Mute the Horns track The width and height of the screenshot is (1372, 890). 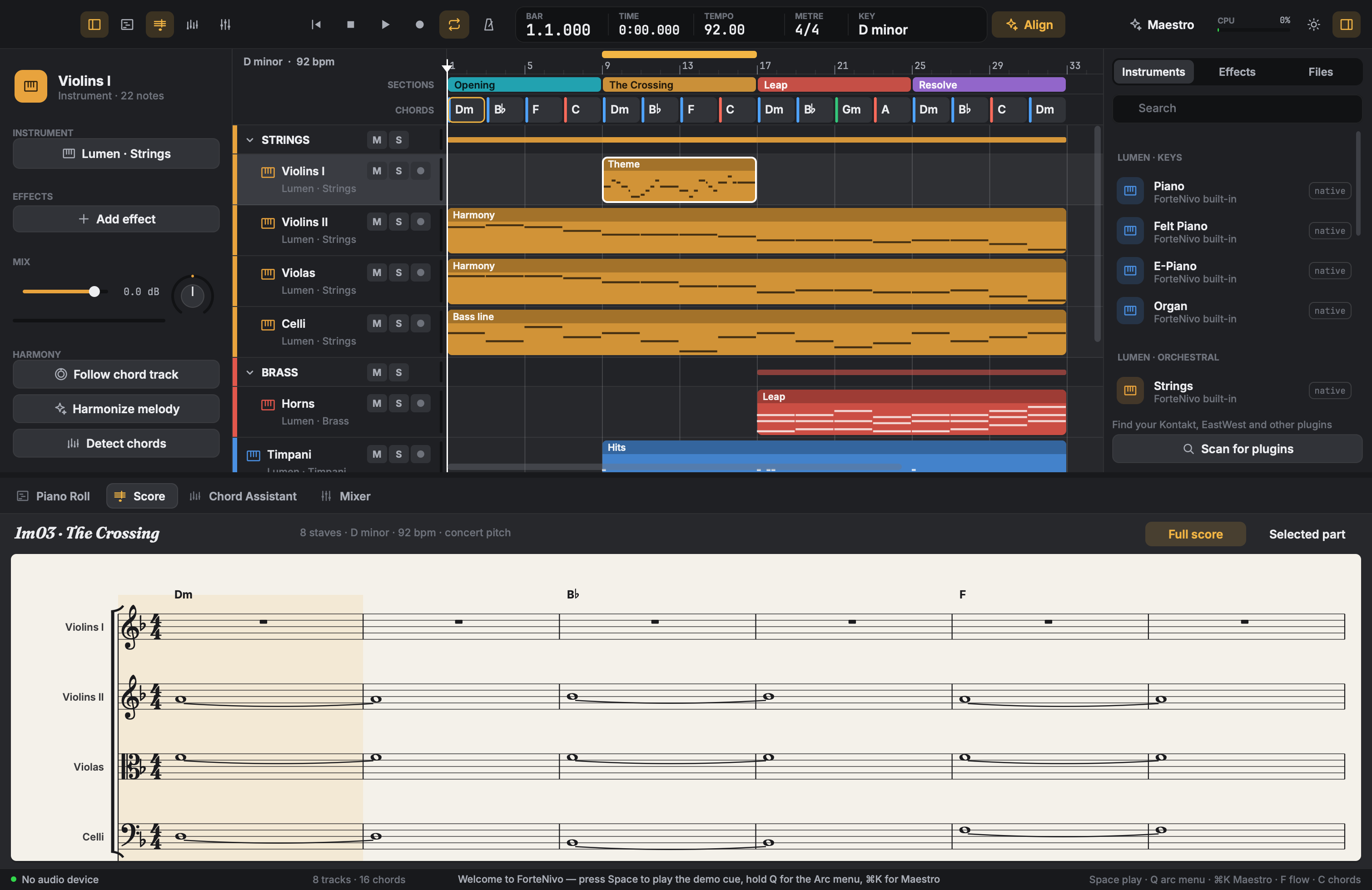[x=377, y=403]
